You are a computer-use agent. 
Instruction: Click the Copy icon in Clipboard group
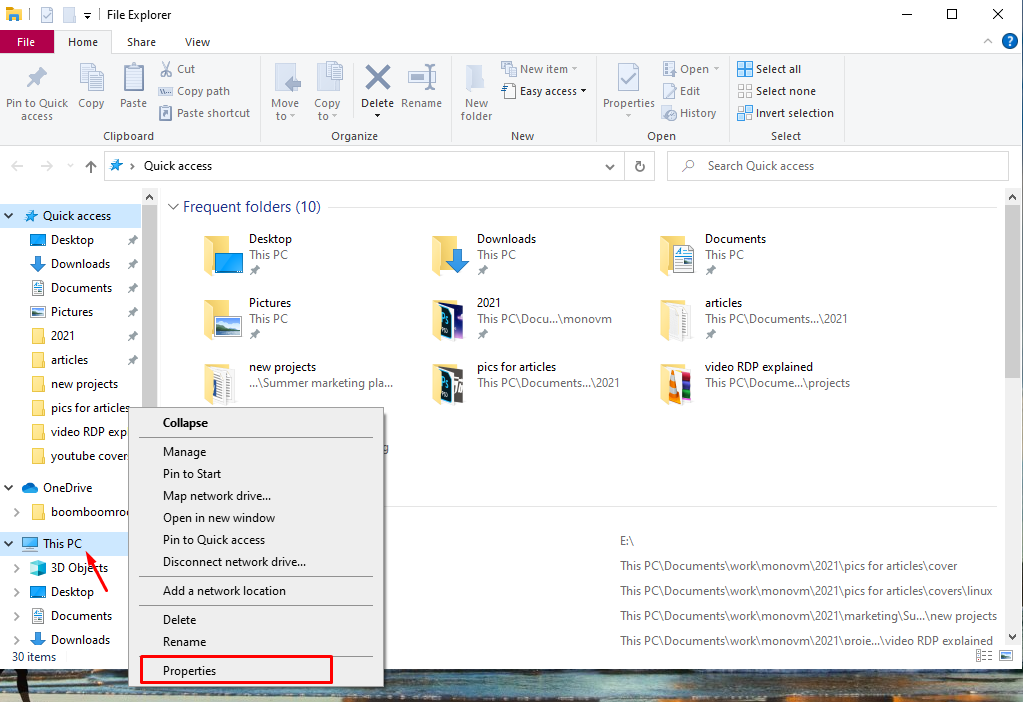pyautogui.click(x=91, y=80)
